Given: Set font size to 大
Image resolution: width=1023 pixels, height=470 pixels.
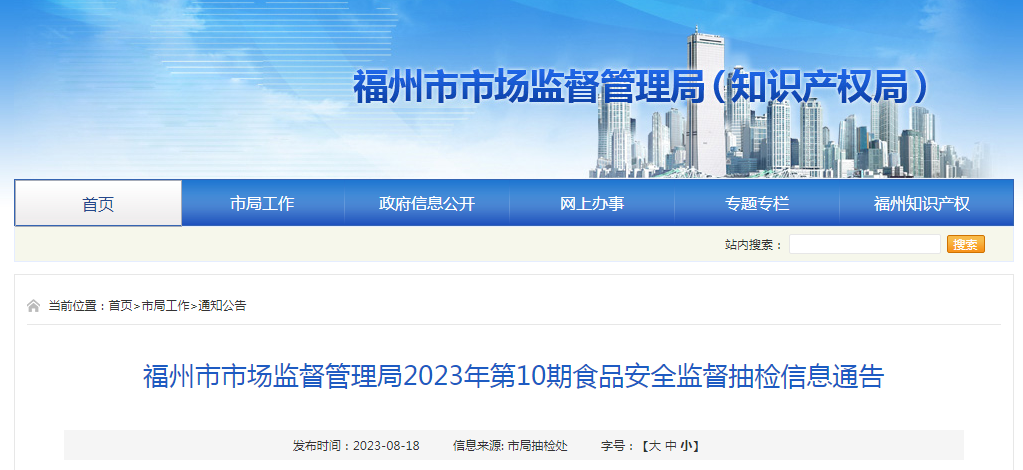Looking at the screenshot, I should 655,446.
